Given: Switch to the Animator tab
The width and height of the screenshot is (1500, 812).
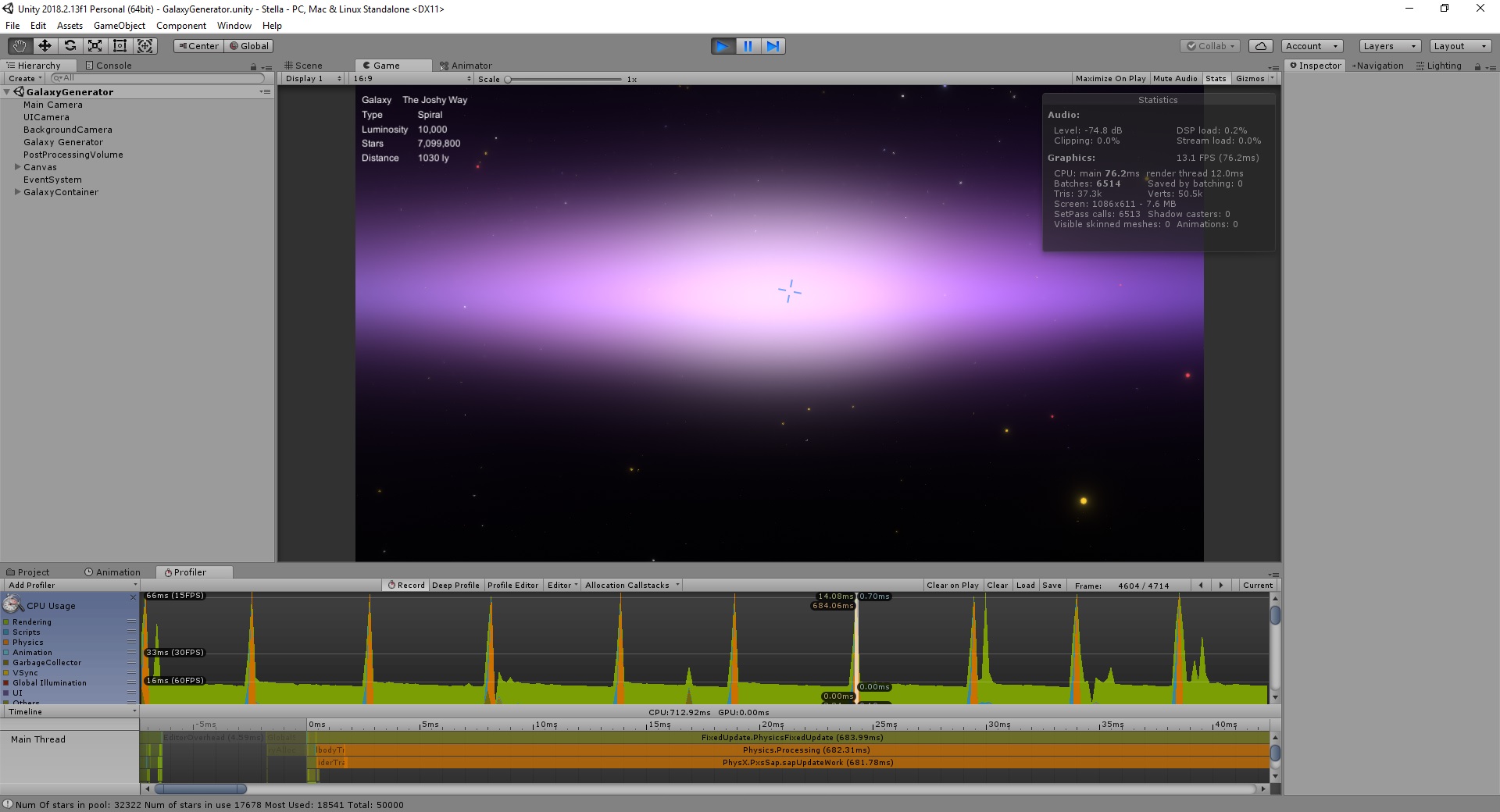Looking at the screenshot, I should click(466, 66).
